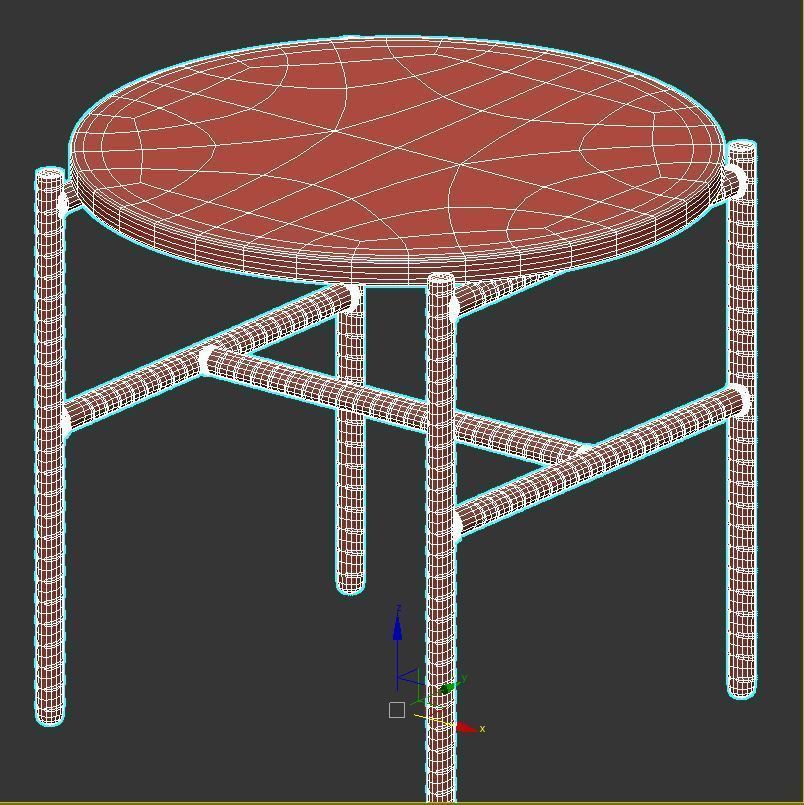Click the Z label on the blue axis
This screenshot has width=804, height=805.
pos(399,608)
